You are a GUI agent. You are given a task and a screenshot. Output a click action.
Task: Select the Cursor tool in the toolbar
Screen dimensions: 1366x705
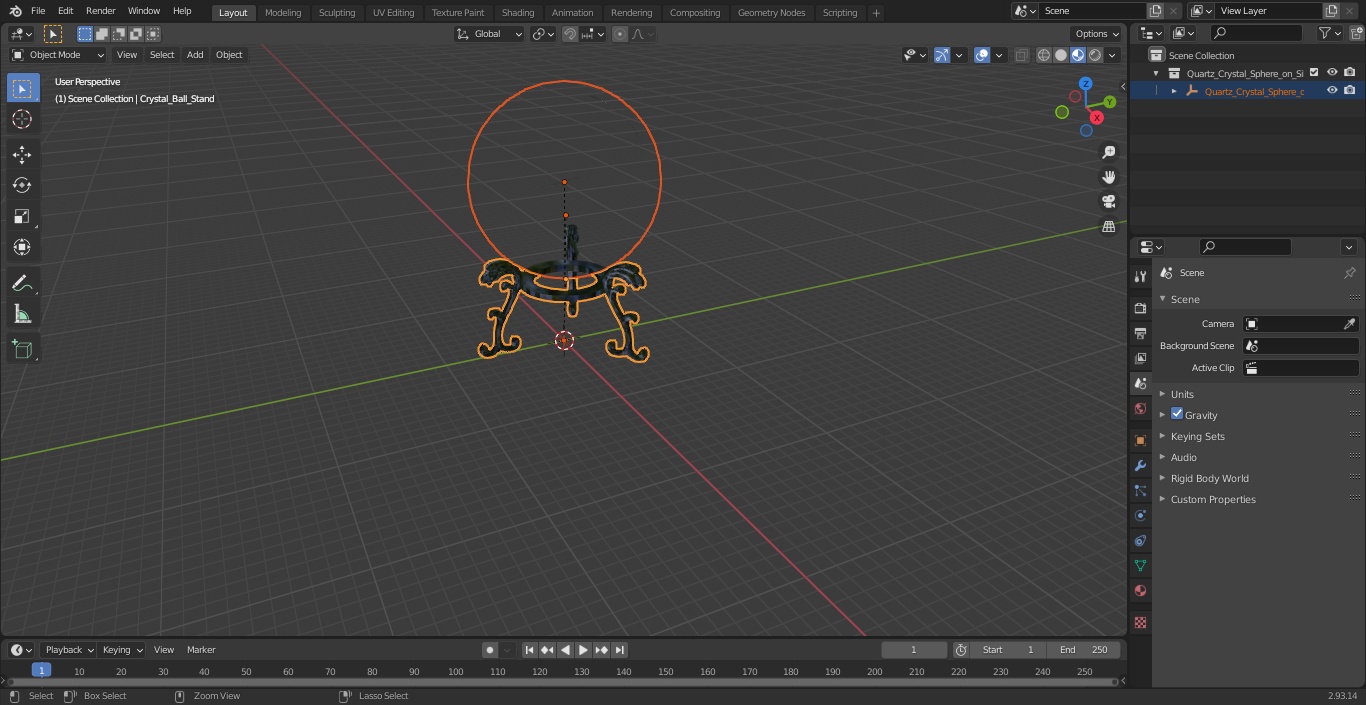tap(22, 119)
